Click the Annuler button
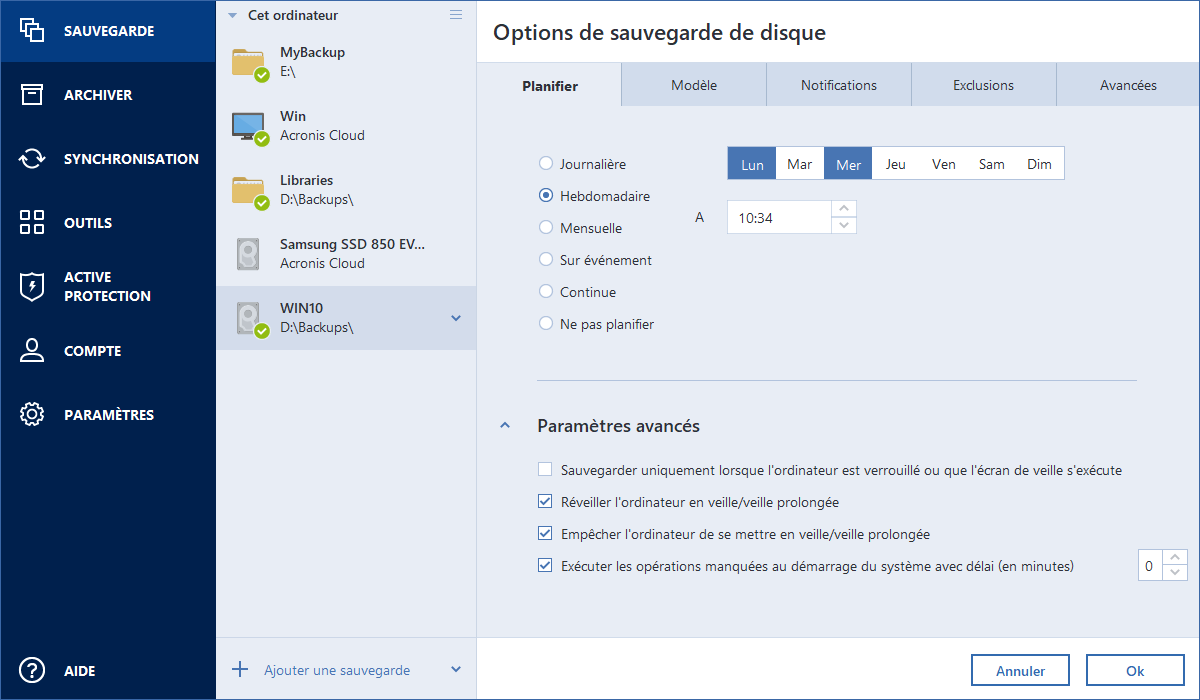This screenshot has width=1200, height=700. 1020,671
